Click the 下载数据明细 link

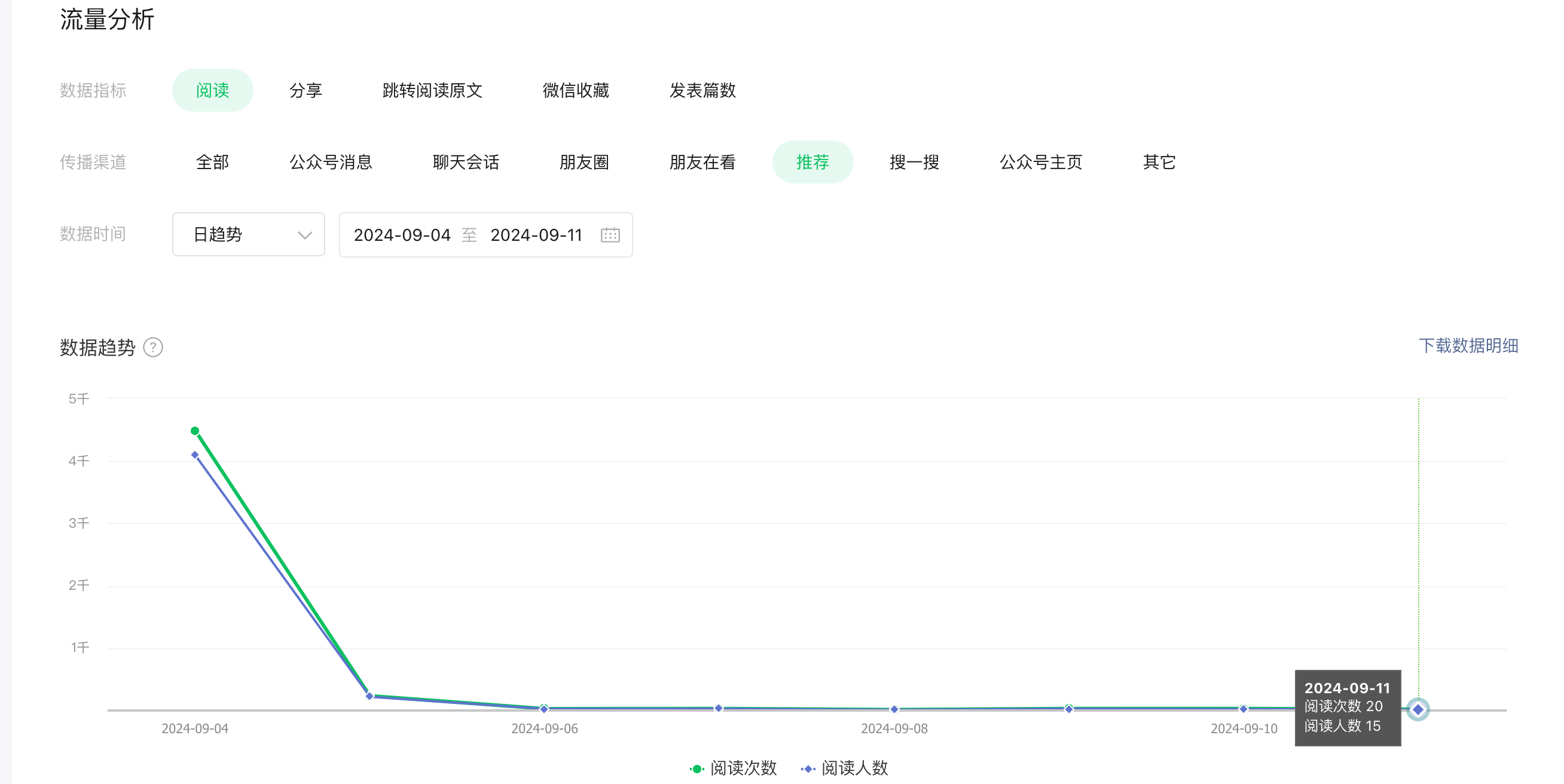(x=1468, y=346)
